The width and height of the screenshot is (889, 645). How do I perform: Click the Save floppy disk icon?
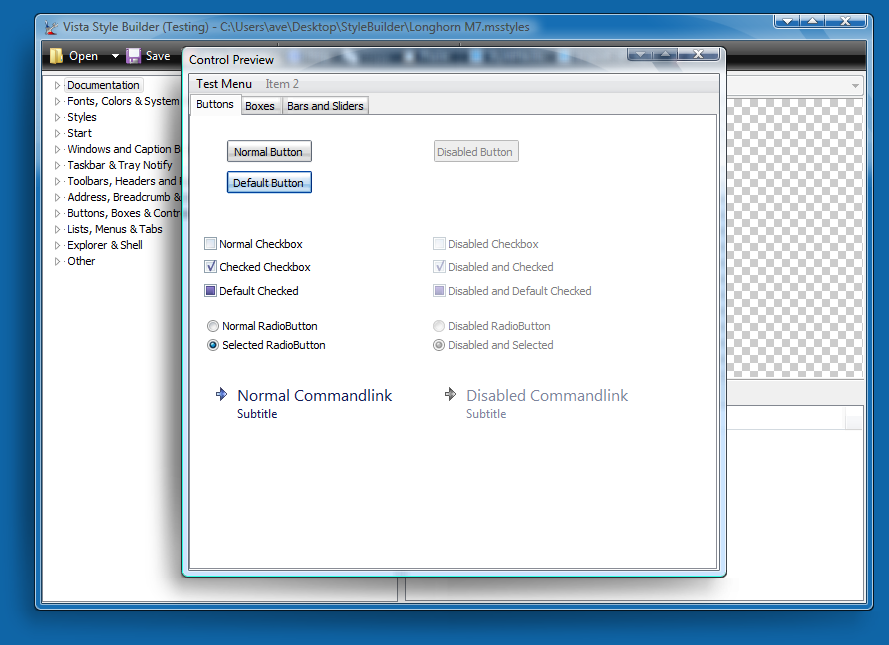[133, 56]
